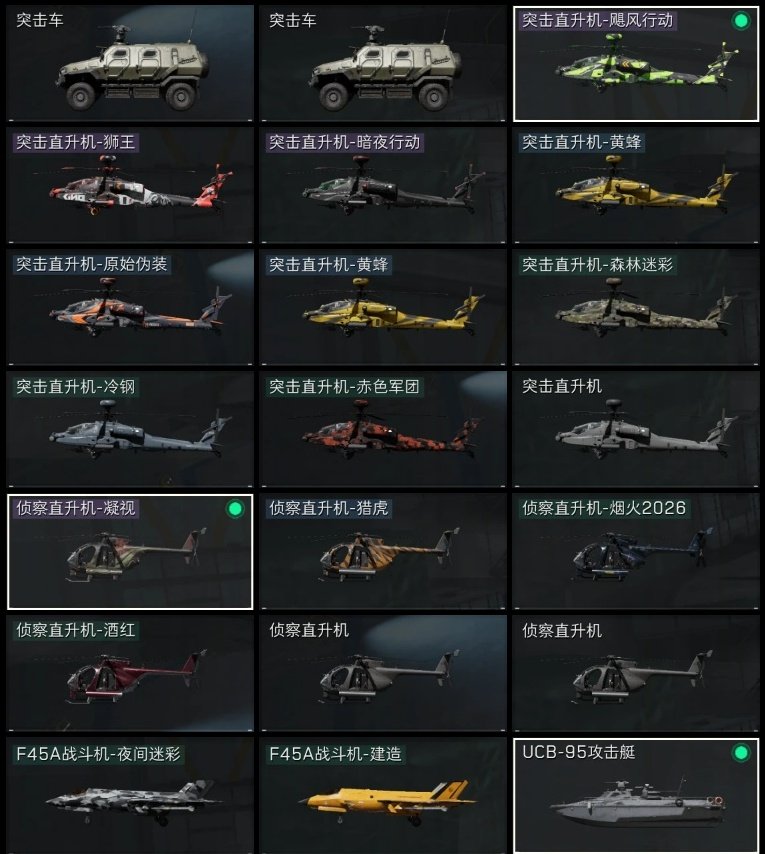Choose the 突击直升机-暗夜行动 helicopter skin
Screen dimensions: 765x854
[x=383, y=185]
